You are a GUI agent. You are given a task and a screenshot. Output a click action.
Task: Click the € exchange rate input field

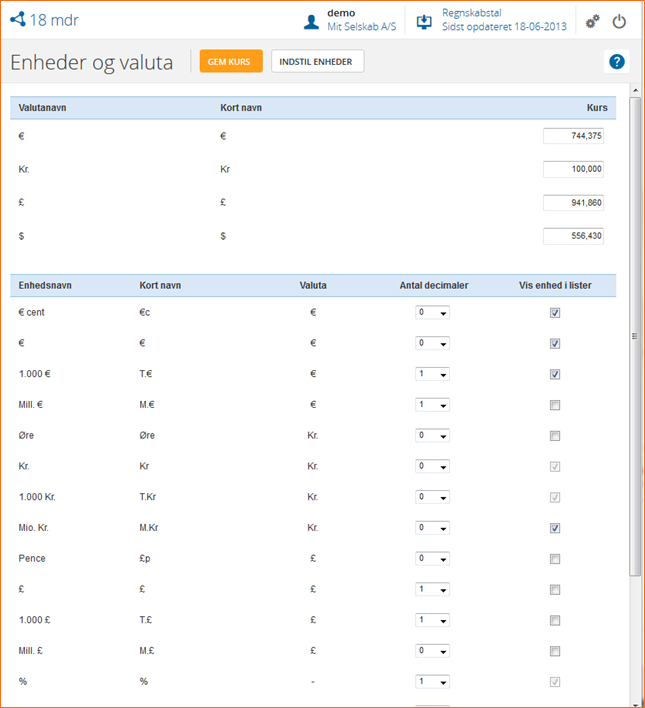coord(573,136)
